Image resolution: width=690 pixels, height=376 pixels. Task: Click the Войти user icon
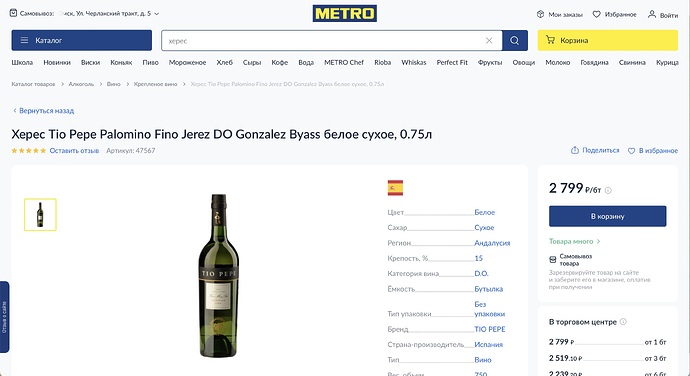pyautogui.click(x=652, y=14)
